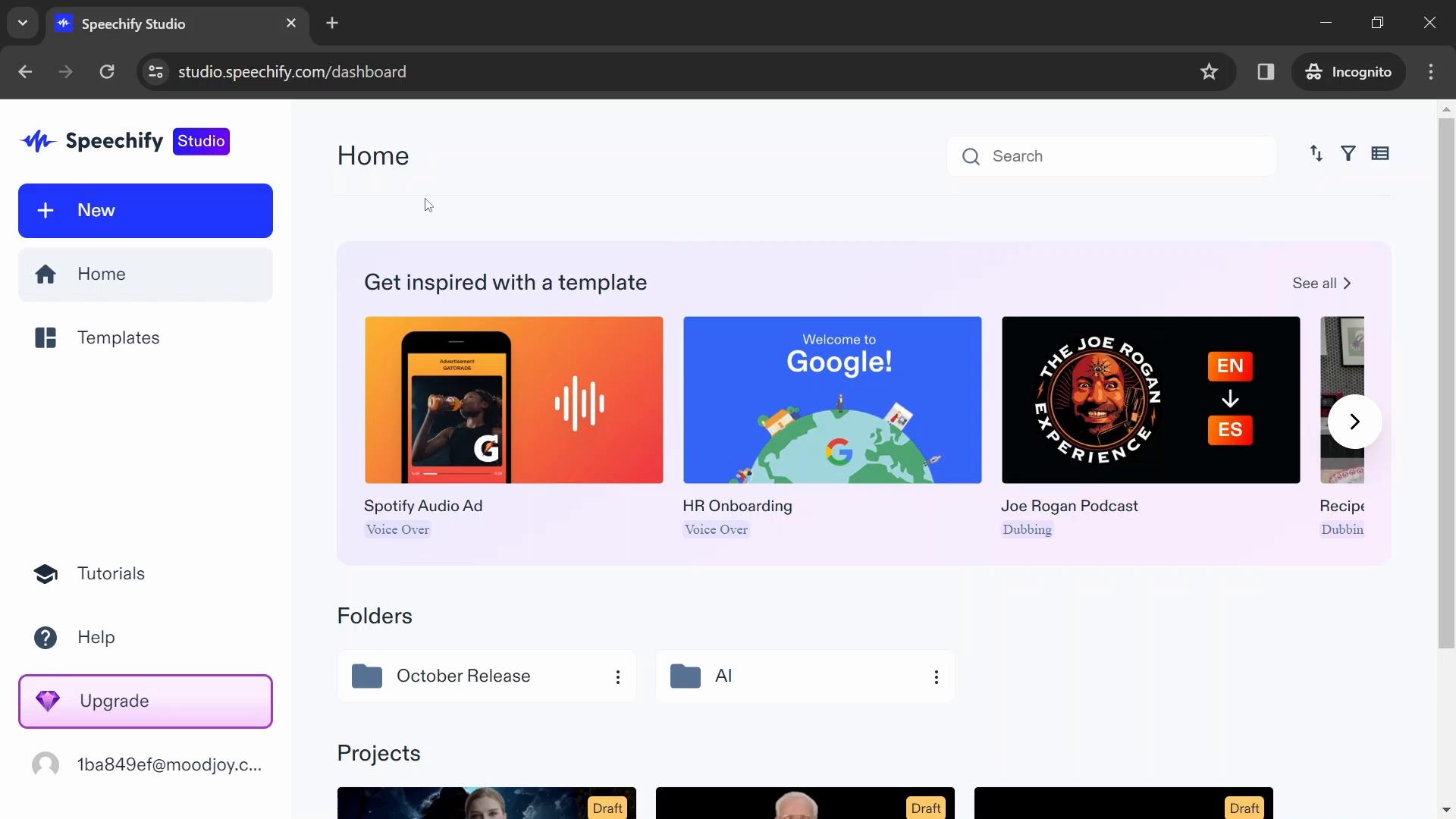The width and height of the screenshot is (1456, 819).
Task: Click Upgrade to premium button
Action: coord(145,701)
